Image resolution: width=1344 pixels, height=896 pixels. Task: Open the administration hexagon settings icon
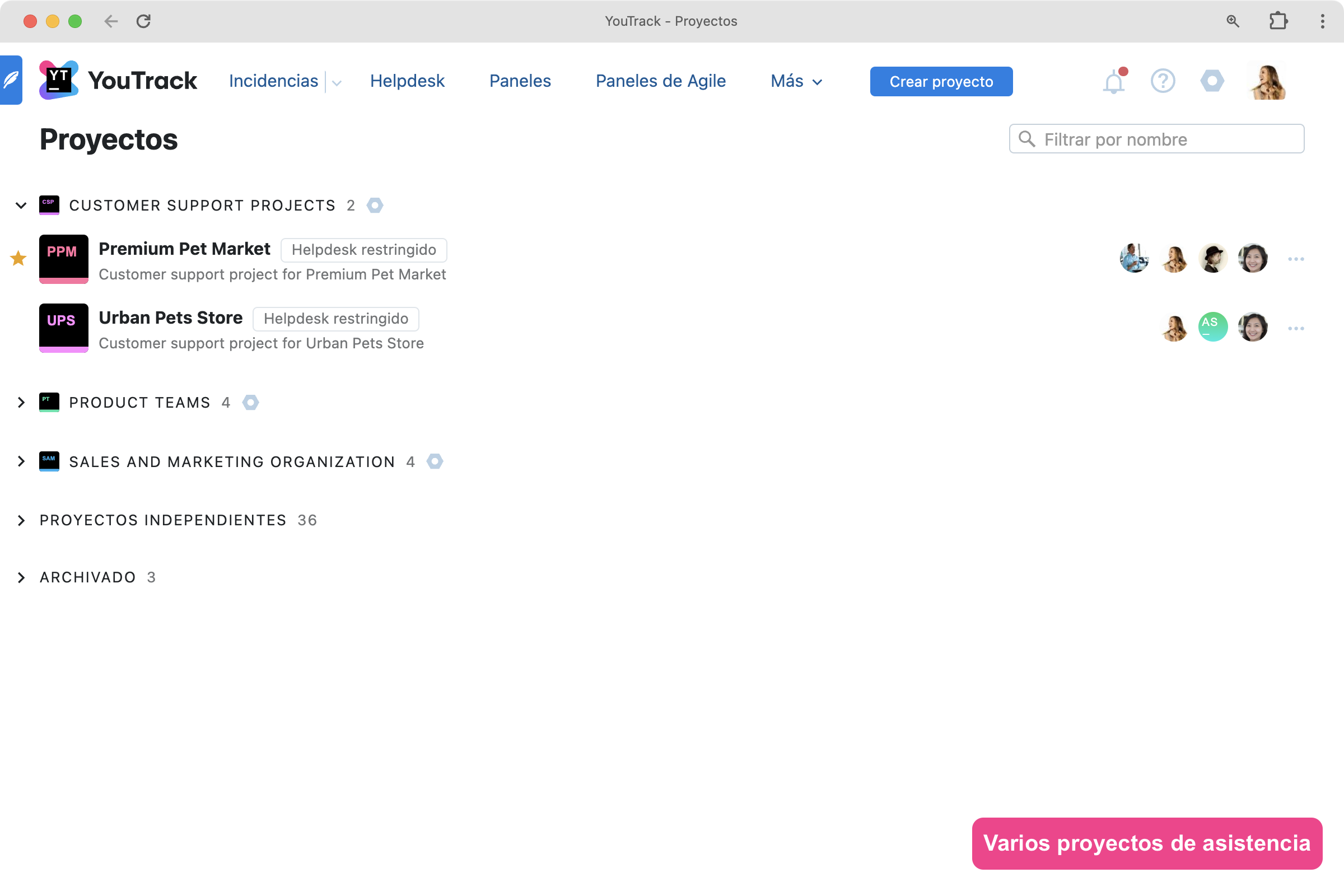click(x=1211, y=81)
